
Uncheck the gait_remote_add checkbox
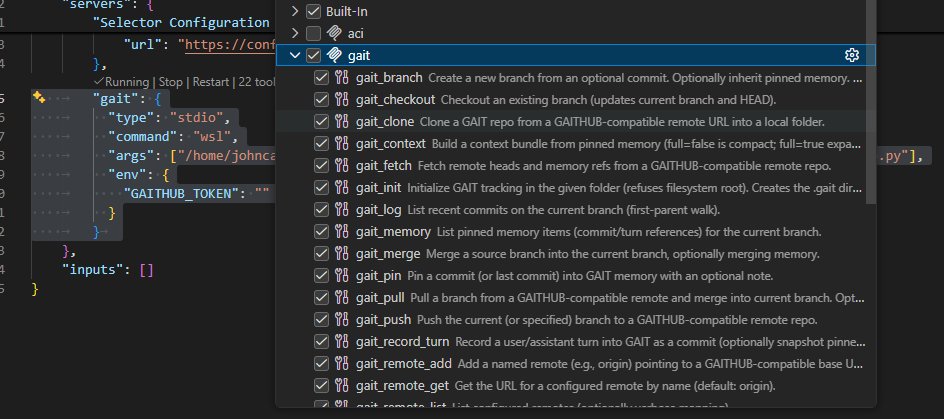(x=321, y=364)
